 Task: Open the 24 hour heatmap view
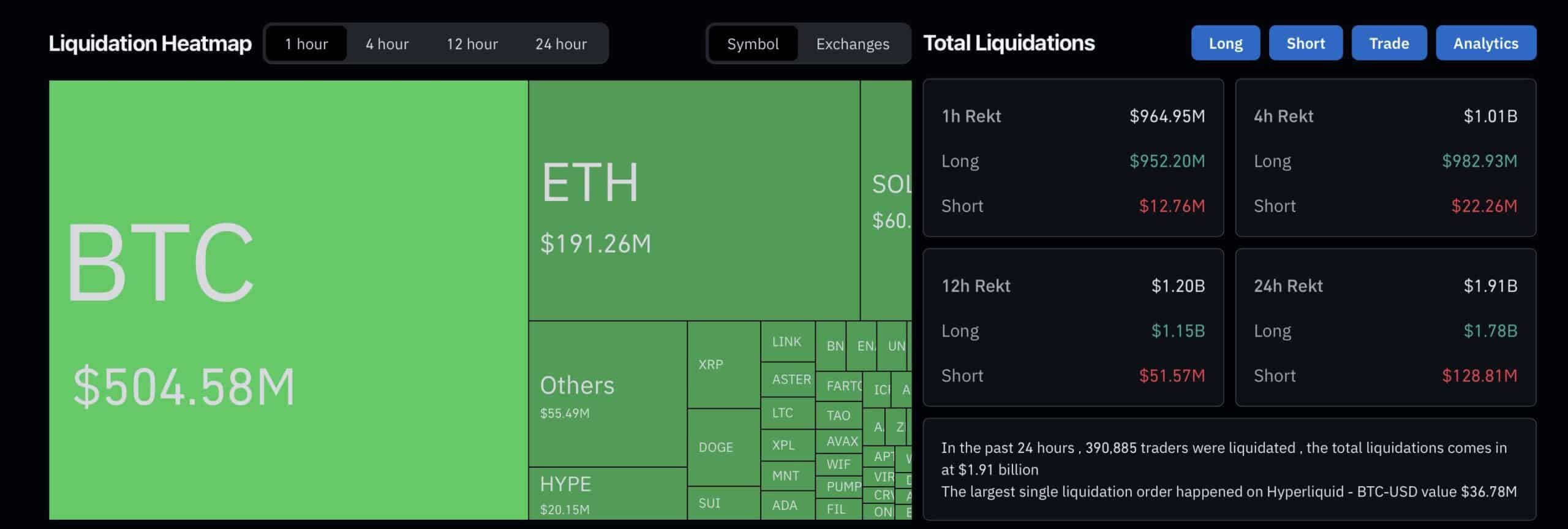click(560, 44)
